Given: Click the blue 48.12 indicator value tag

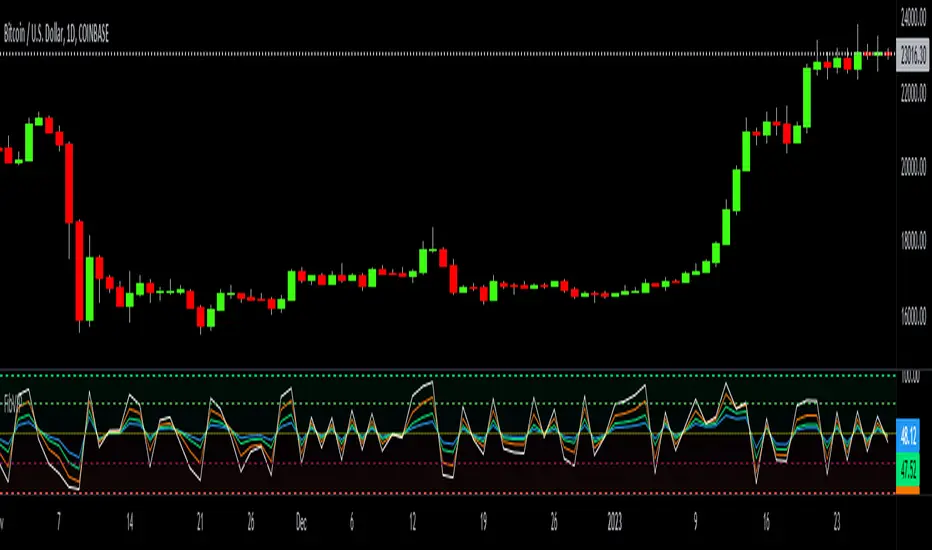Looking at the screenshot, I should click(908, 436).
